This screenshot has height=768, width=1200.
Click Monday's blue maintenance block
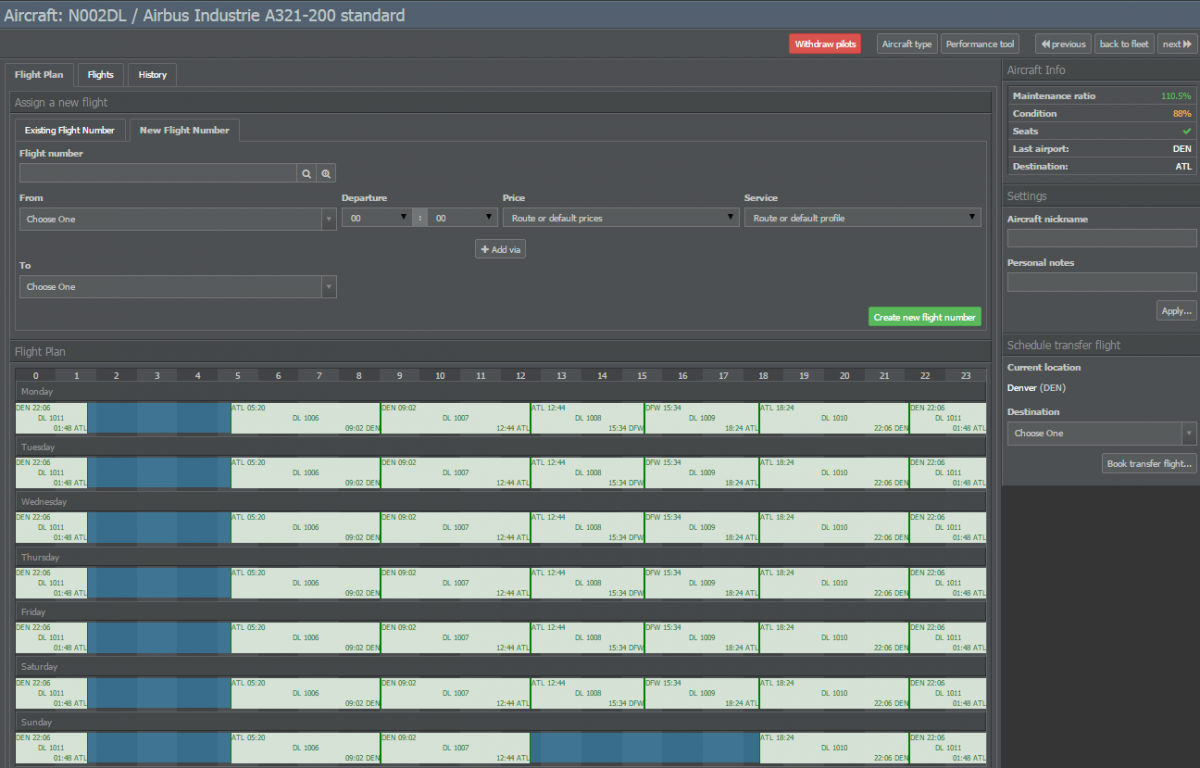159,418
